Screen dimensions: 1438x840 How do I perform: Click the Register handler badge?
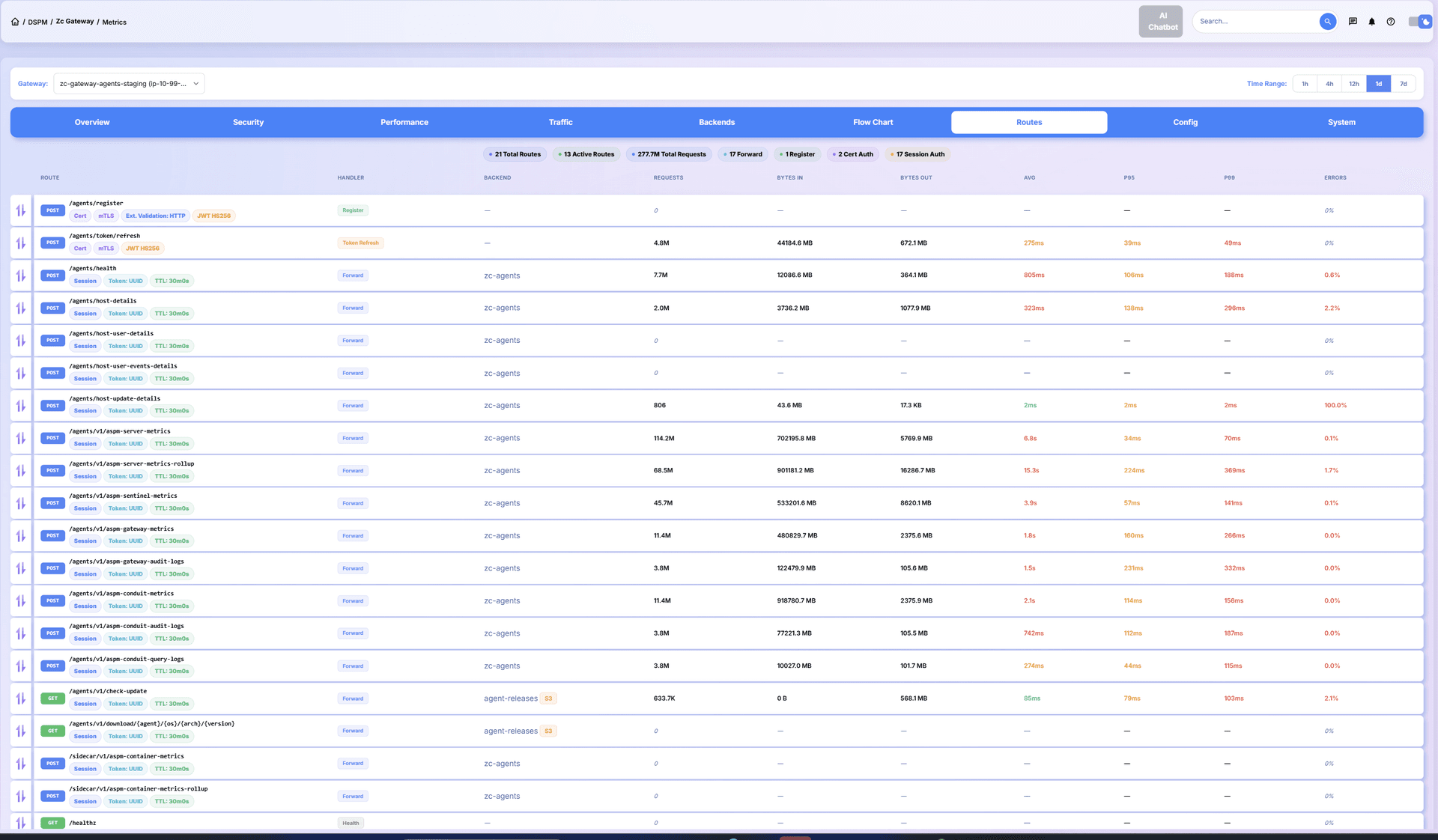coord(353,210)
